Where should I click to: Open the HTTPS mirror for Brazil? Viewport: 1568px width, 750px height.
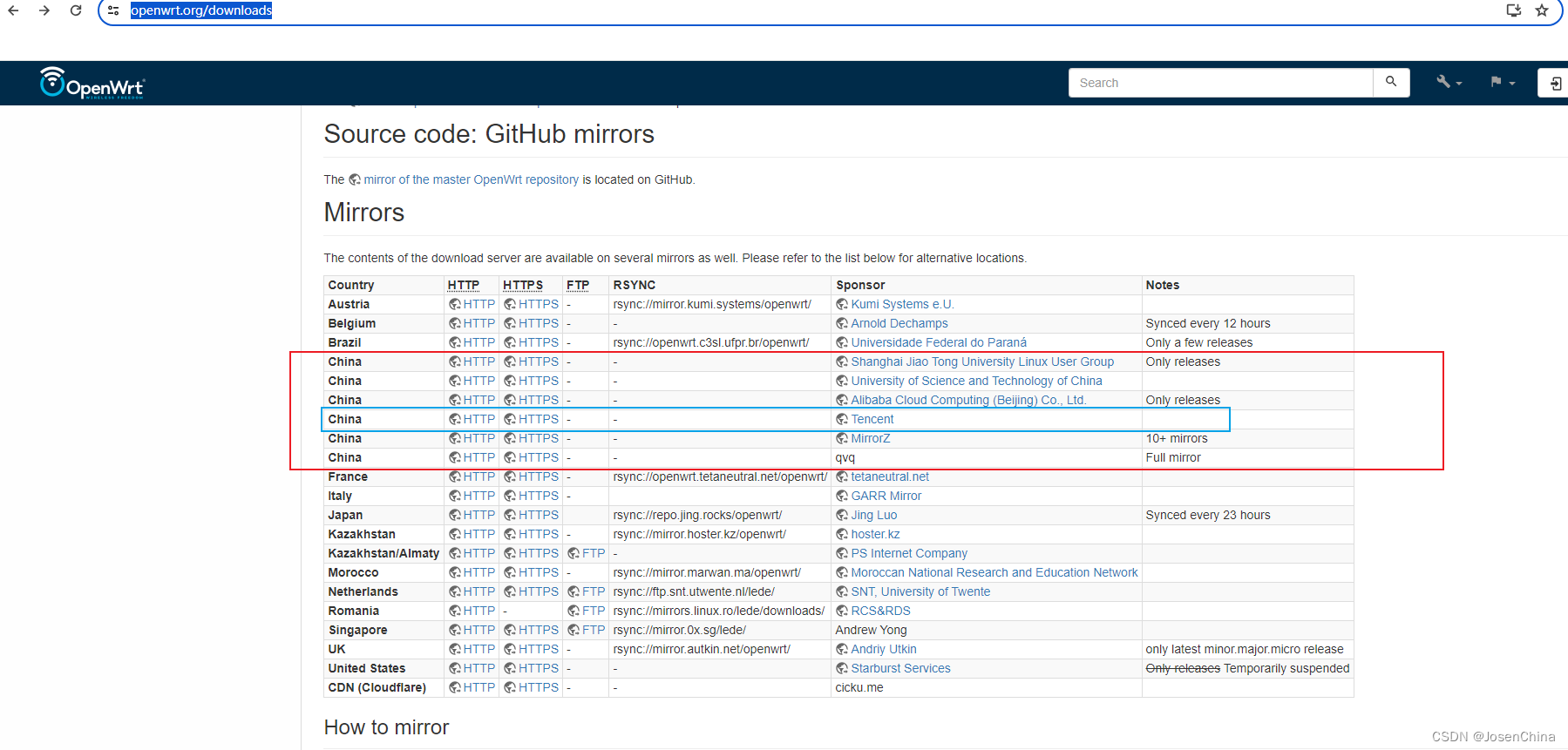[538, 342]
